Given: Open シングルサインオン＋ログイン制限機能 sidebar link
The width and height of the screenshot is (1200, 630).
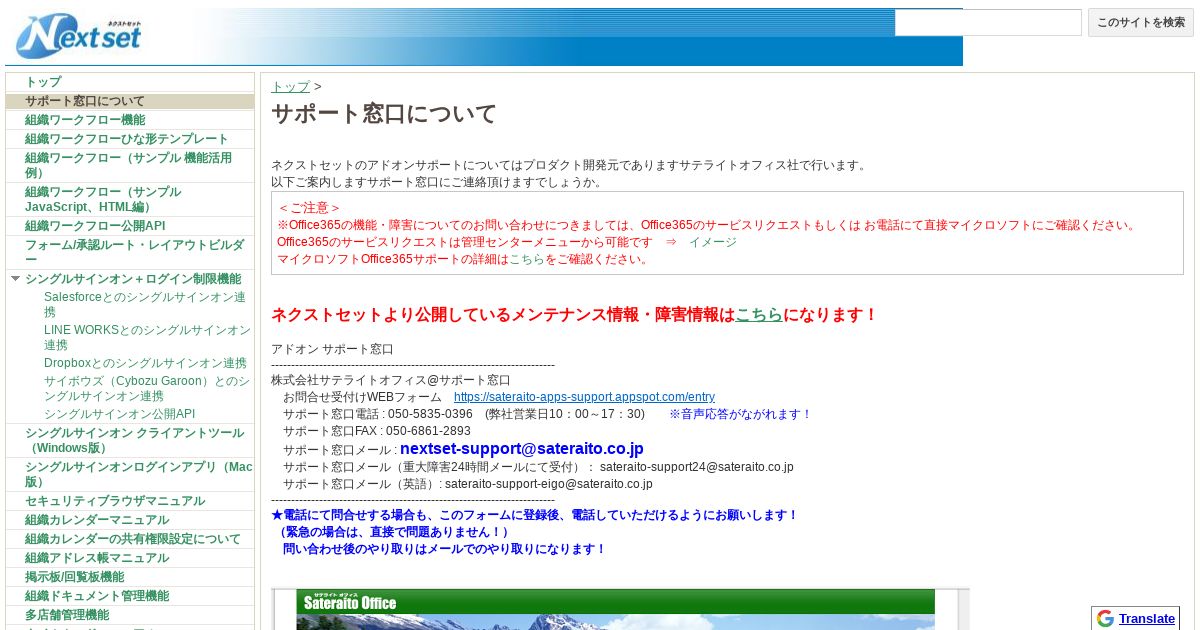Looking at the screenshot, I should pos(133,279).
